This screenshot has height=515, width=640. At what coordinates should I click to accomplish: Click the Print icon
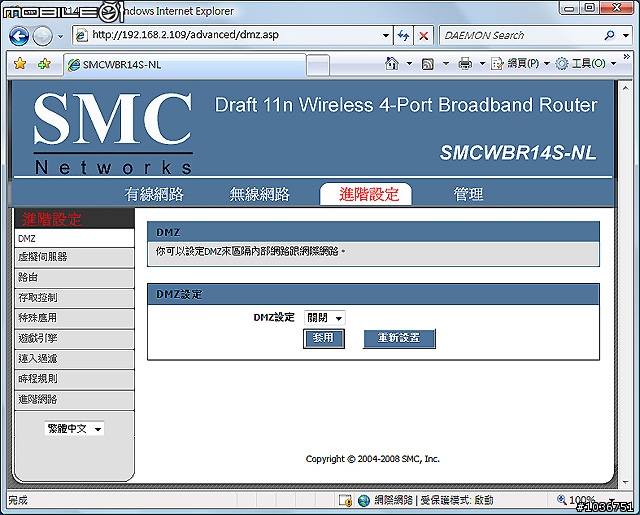[x=465, y=64]
